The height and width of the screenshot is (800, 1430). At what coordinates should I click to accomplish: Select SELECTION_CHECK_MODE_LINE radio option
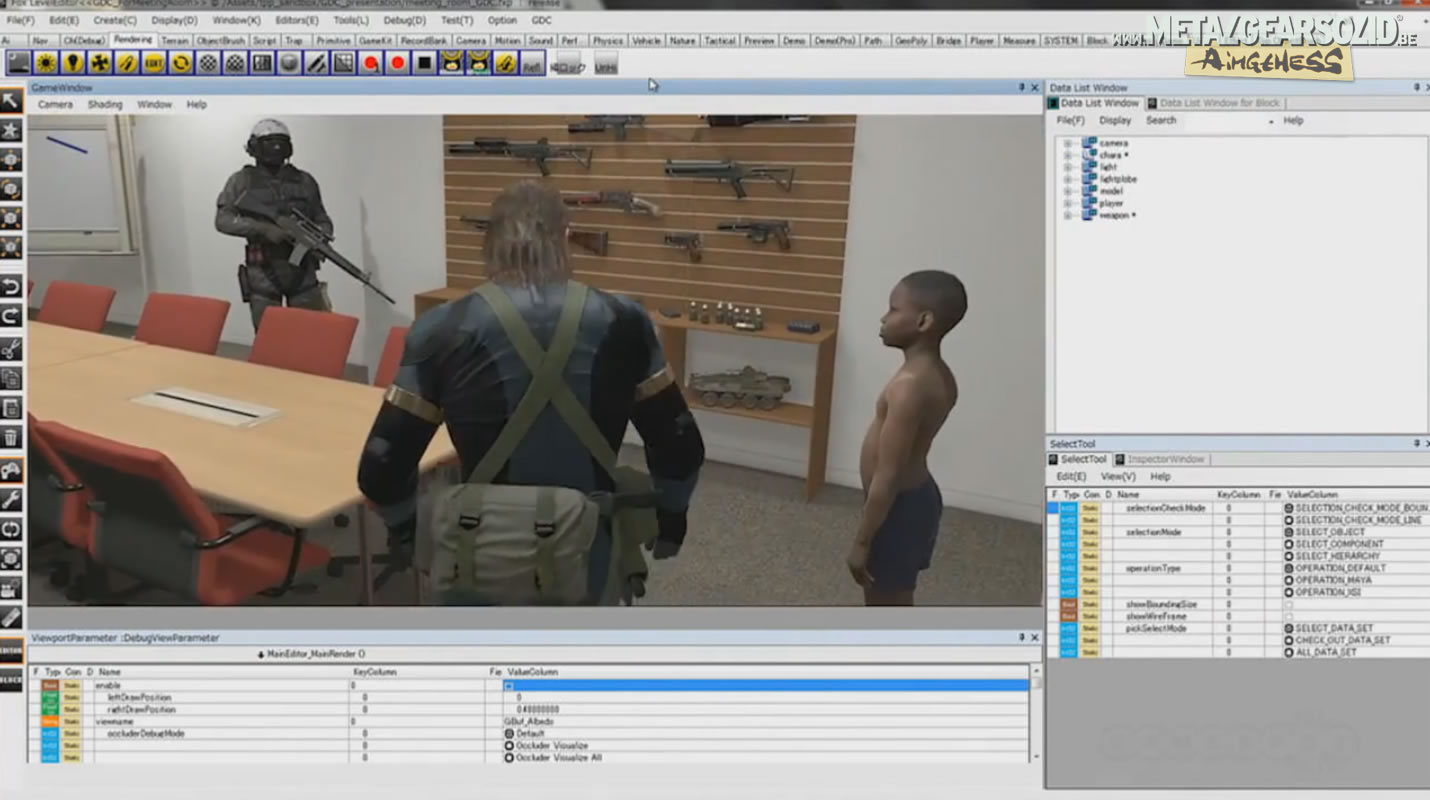click(x=1289, y=521)
